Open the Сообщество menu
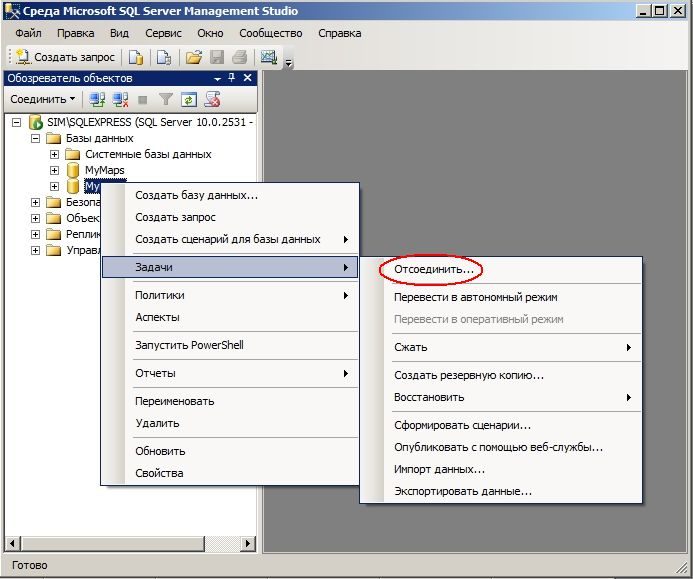The width and height of the screenshot is (693, 579). [271, 33]
